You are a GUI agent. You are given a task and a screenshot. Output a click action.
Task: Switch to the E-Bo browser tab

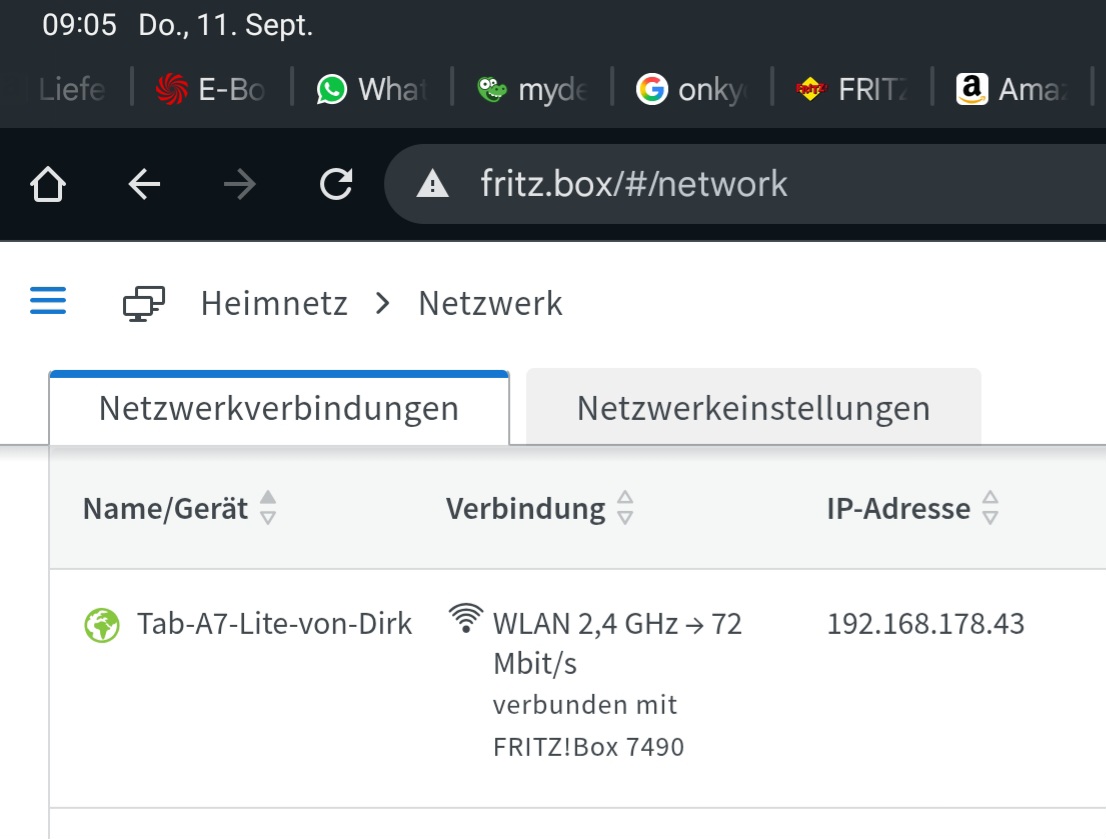[x=211, y=90]
